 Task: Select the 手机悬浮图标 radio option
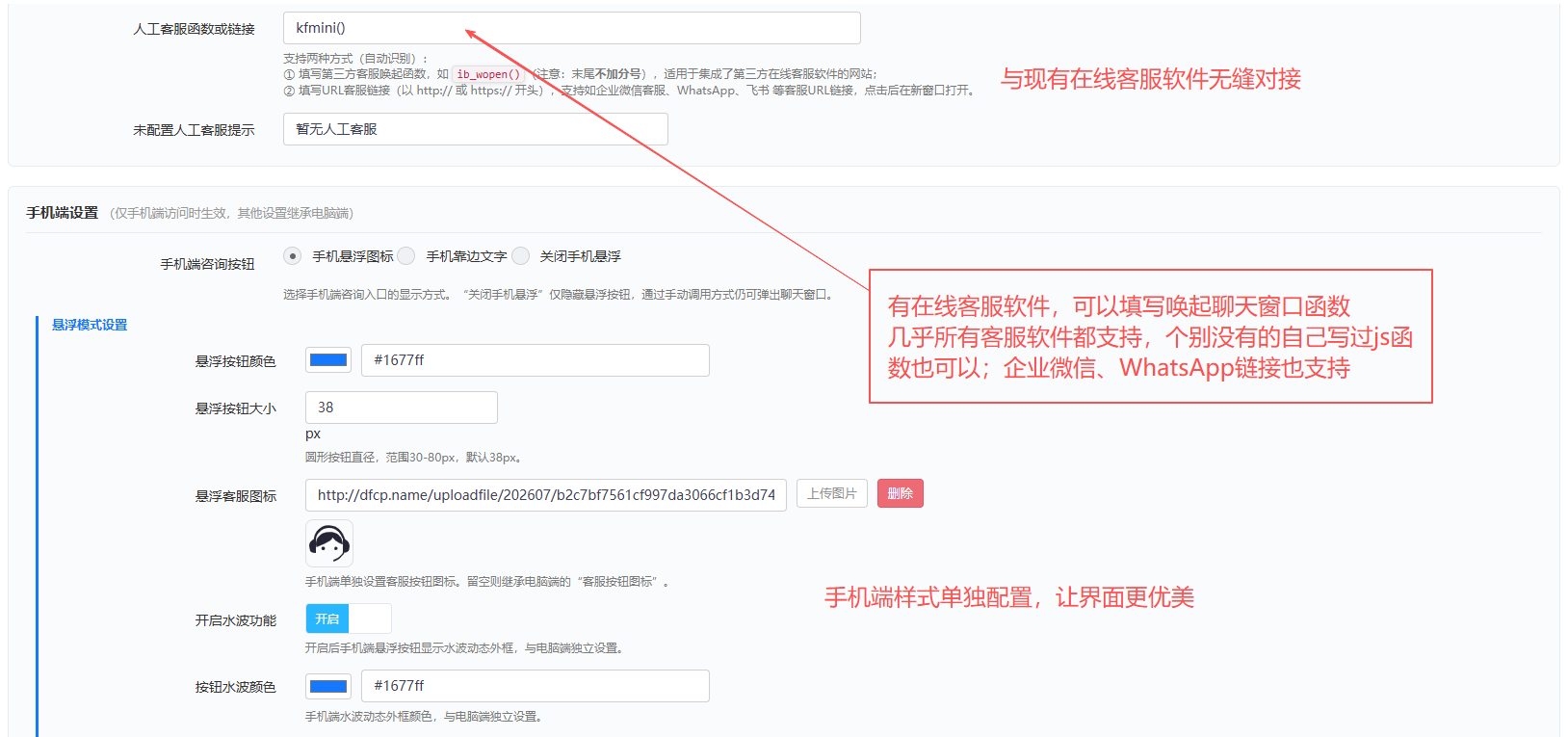coord(292,256)
